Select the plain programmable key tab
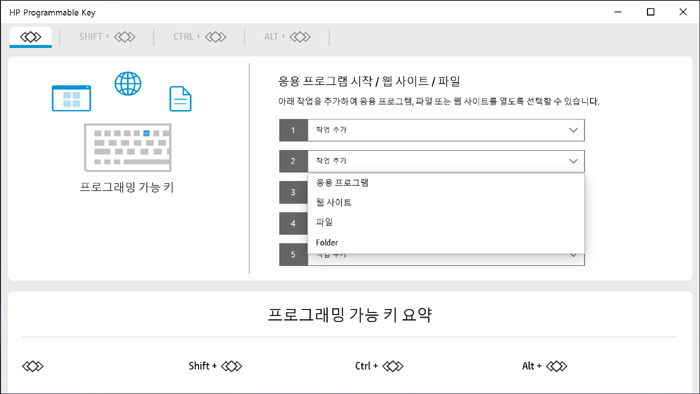The width and height of the screenshot is (700, 394). click(30, 37)
